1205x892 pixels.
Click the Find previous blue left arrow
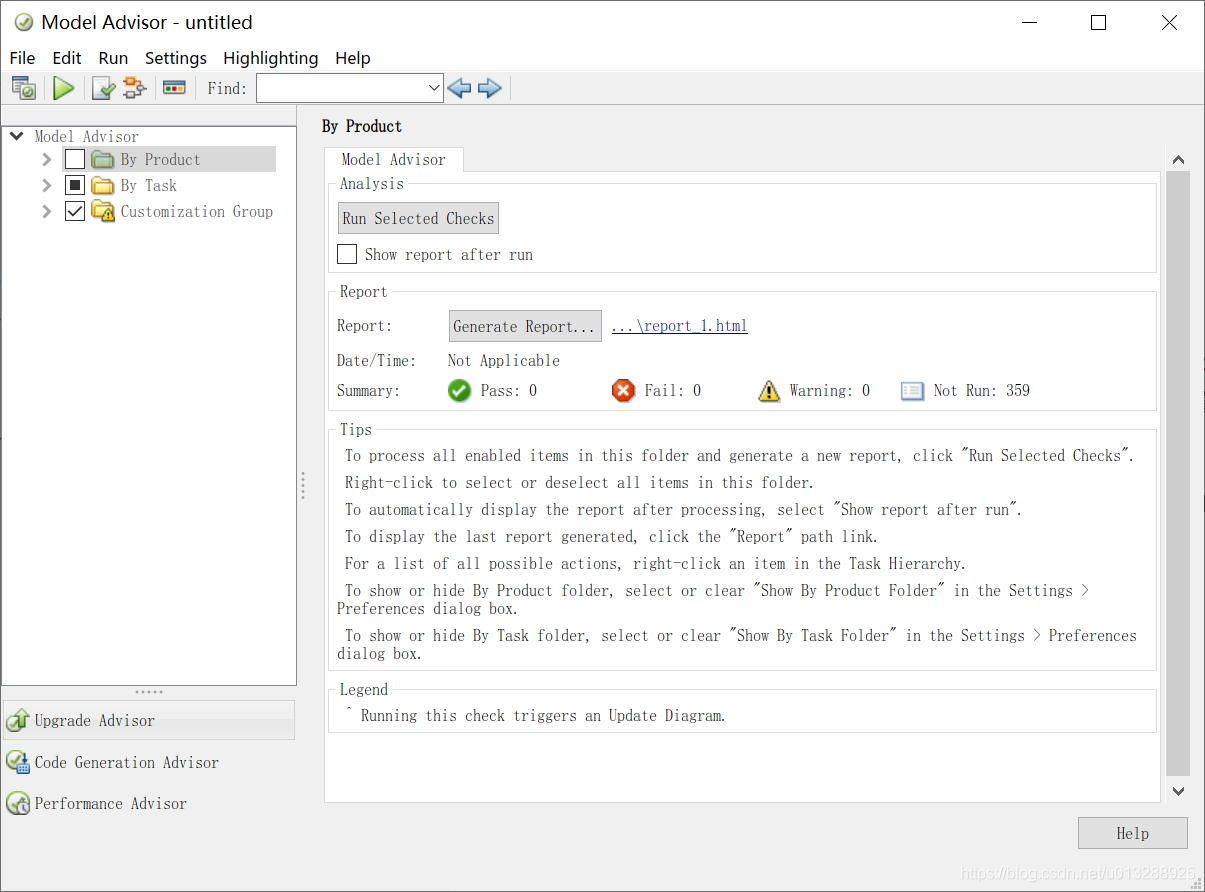(x=459, y=88)
